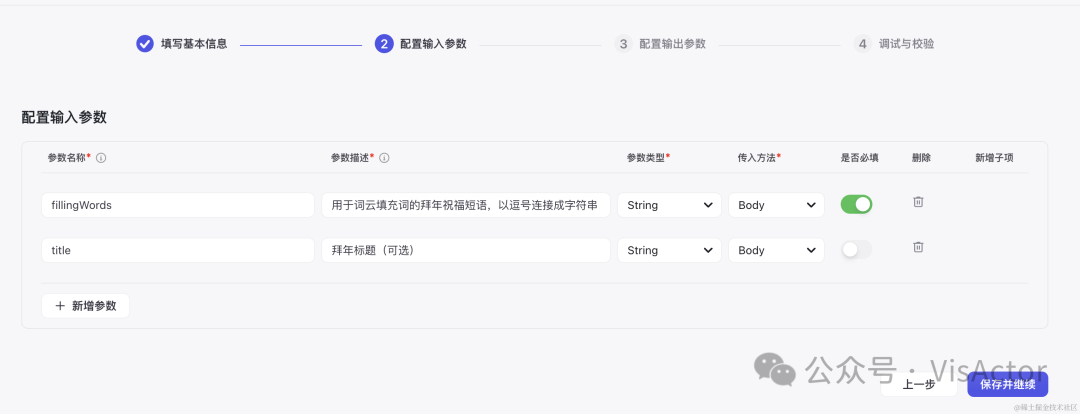Click 保存并继续 button
Viewport: 1080px width, 414px height.
click(x=1008, y=384)
